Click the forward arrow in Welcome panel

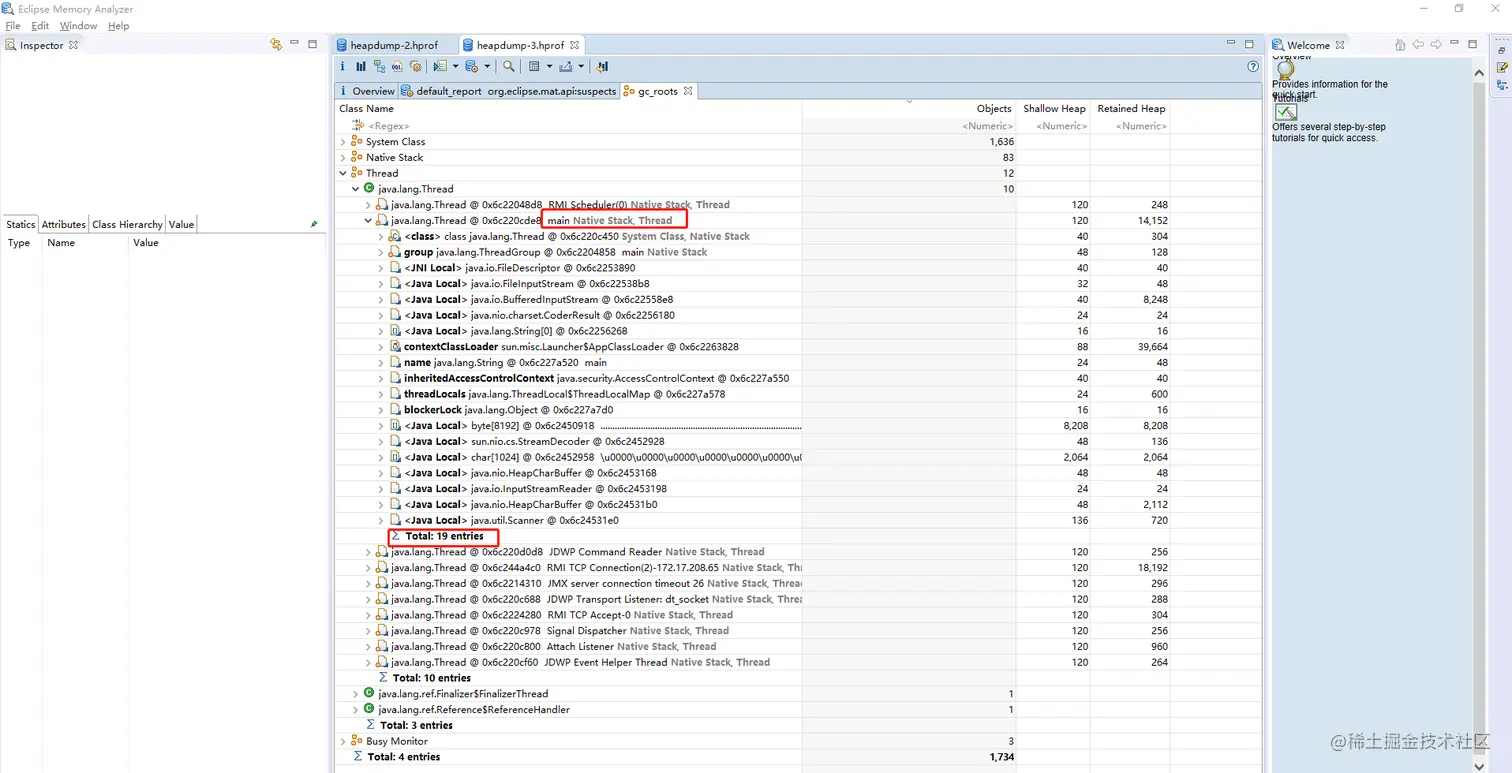pos(1436,45)
